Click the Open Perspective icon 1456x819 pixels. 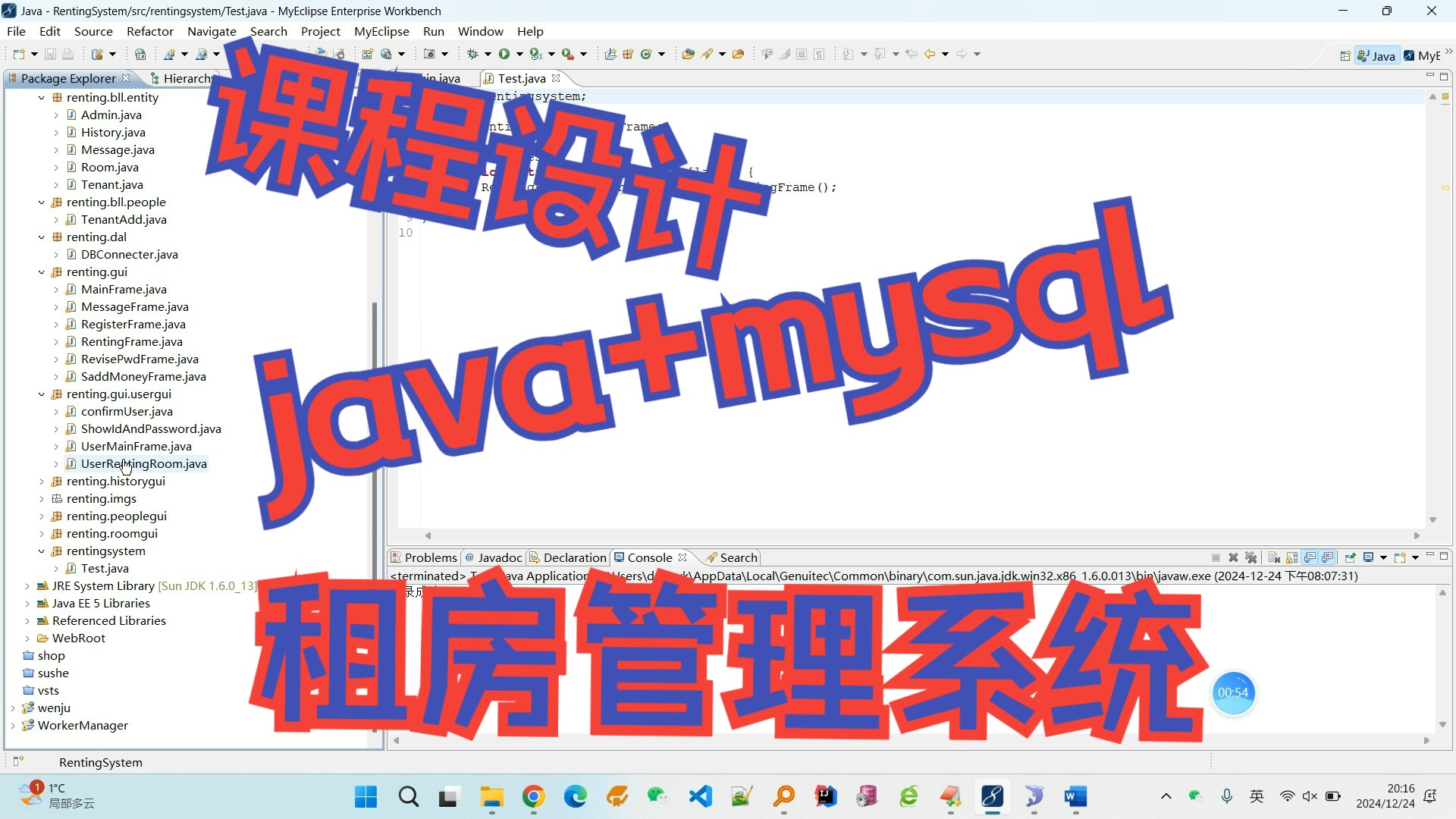pos(1345,55)
